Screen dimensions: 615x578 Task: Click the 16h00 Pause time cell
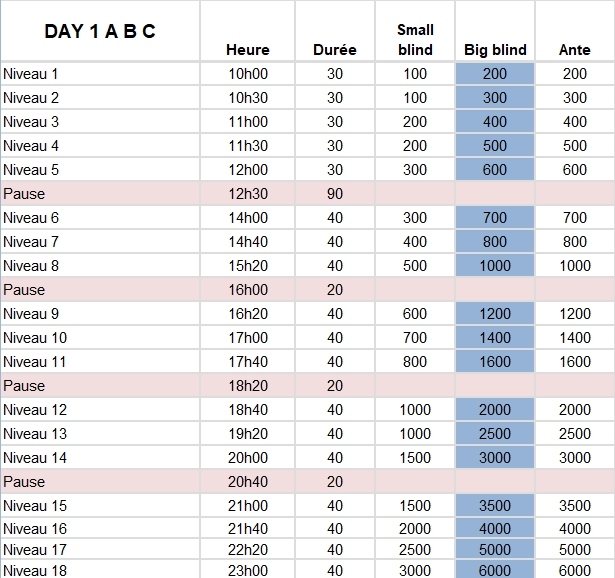248,290
